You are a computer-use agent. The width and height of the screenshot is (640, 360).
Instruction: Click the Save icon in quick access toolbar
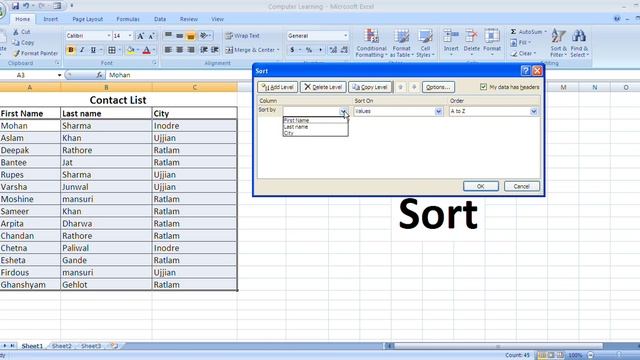(15, 6)
